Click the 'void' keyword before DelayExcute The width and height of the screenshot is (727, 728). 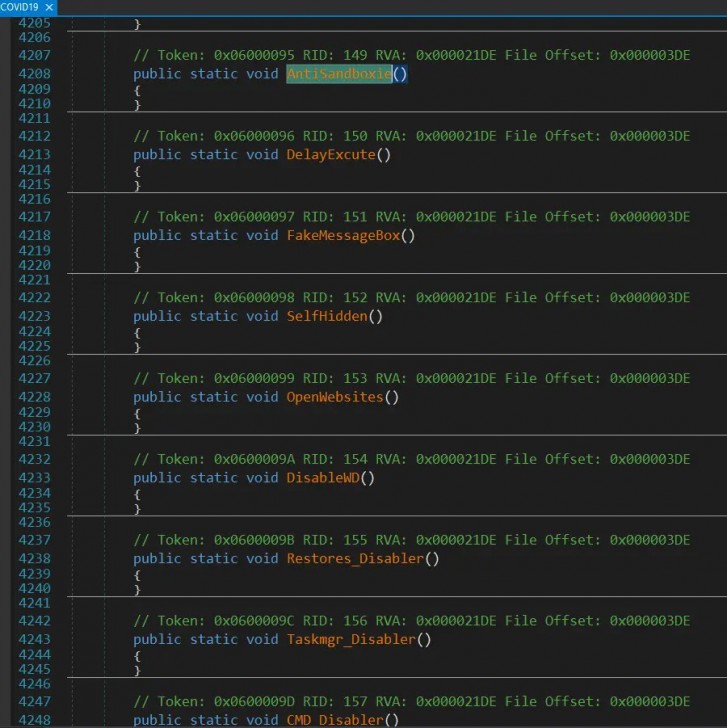[x=262, y=155]
